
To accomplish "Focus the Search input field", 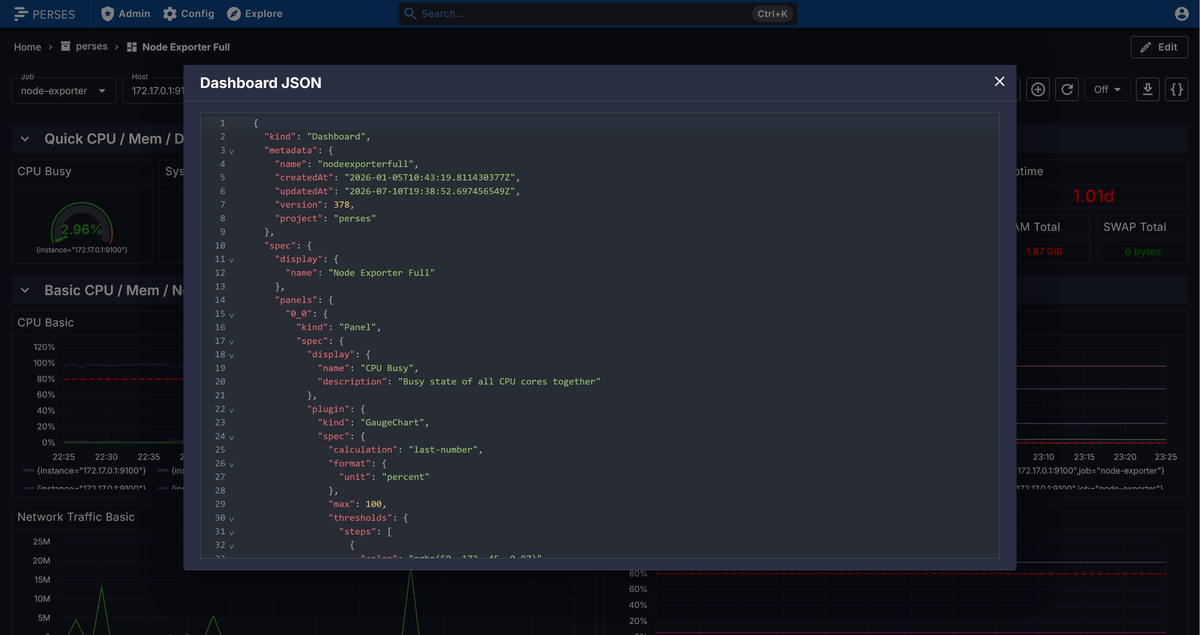I will pyautogui.click(x=584, y=14).
